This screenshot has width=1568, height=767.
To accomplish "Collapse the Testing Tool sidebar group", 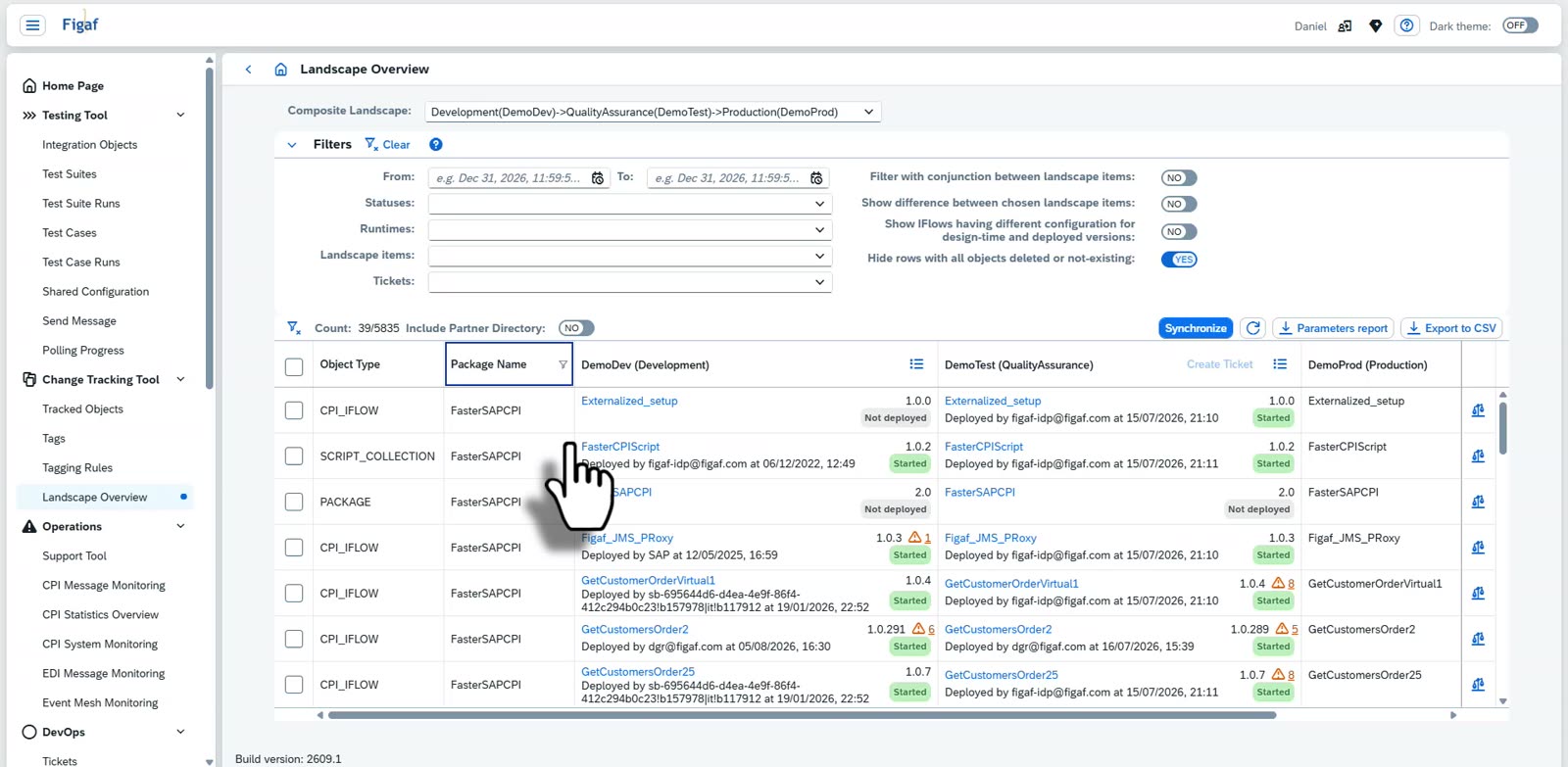I will click(x=180, y=116).
